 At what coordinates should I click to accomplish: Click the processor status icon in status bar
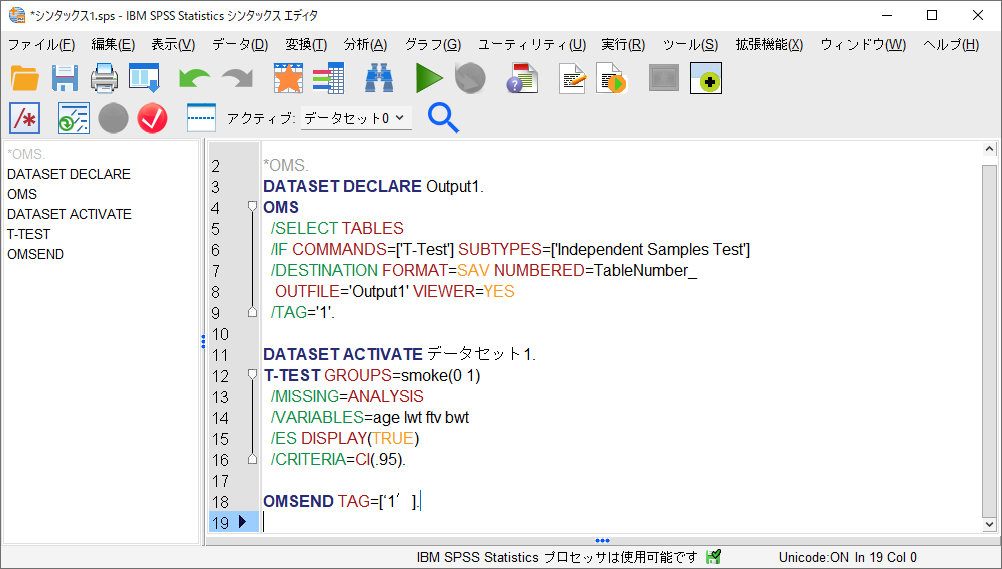point(713,557)
